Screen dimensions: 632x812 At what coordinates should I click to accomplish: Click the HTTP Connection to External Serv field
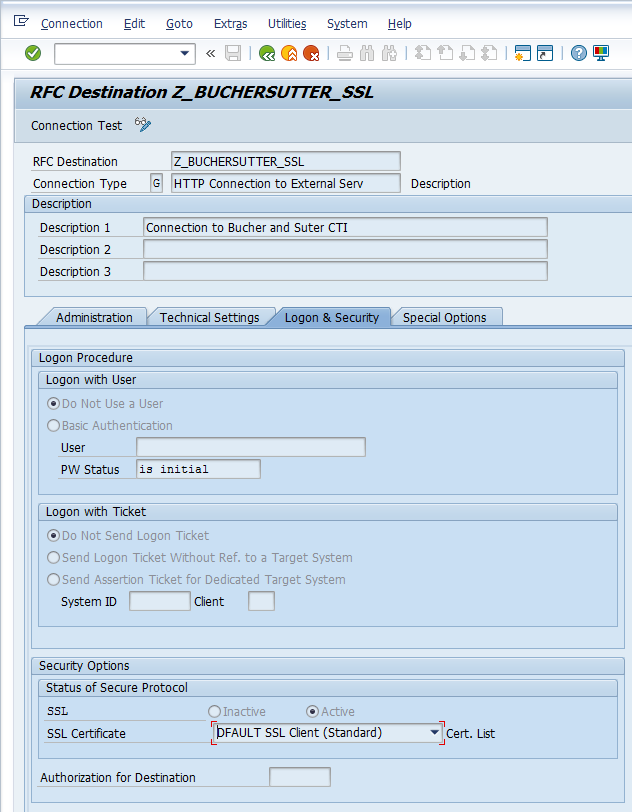tap(285, 183)
